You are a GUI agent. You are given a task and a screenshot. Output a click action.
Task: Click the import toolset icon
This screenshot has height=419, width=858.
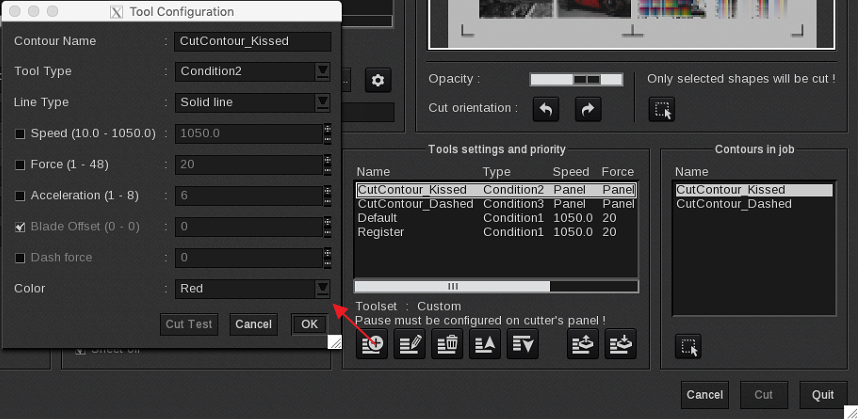pyautogui.click(x=621, y=345)
